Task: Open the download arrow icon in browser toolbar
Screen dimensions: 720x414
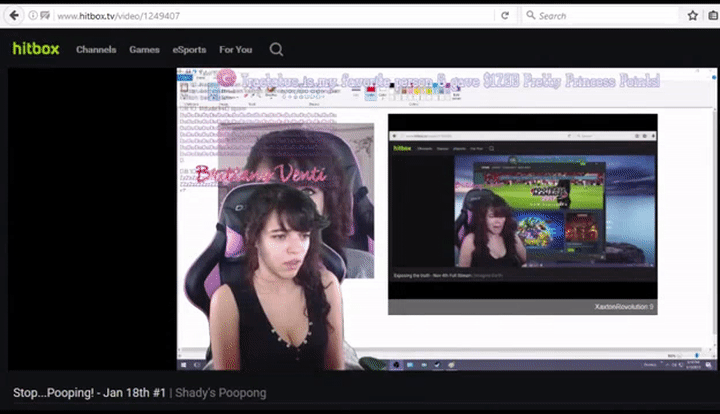Action: coord(712,16)
